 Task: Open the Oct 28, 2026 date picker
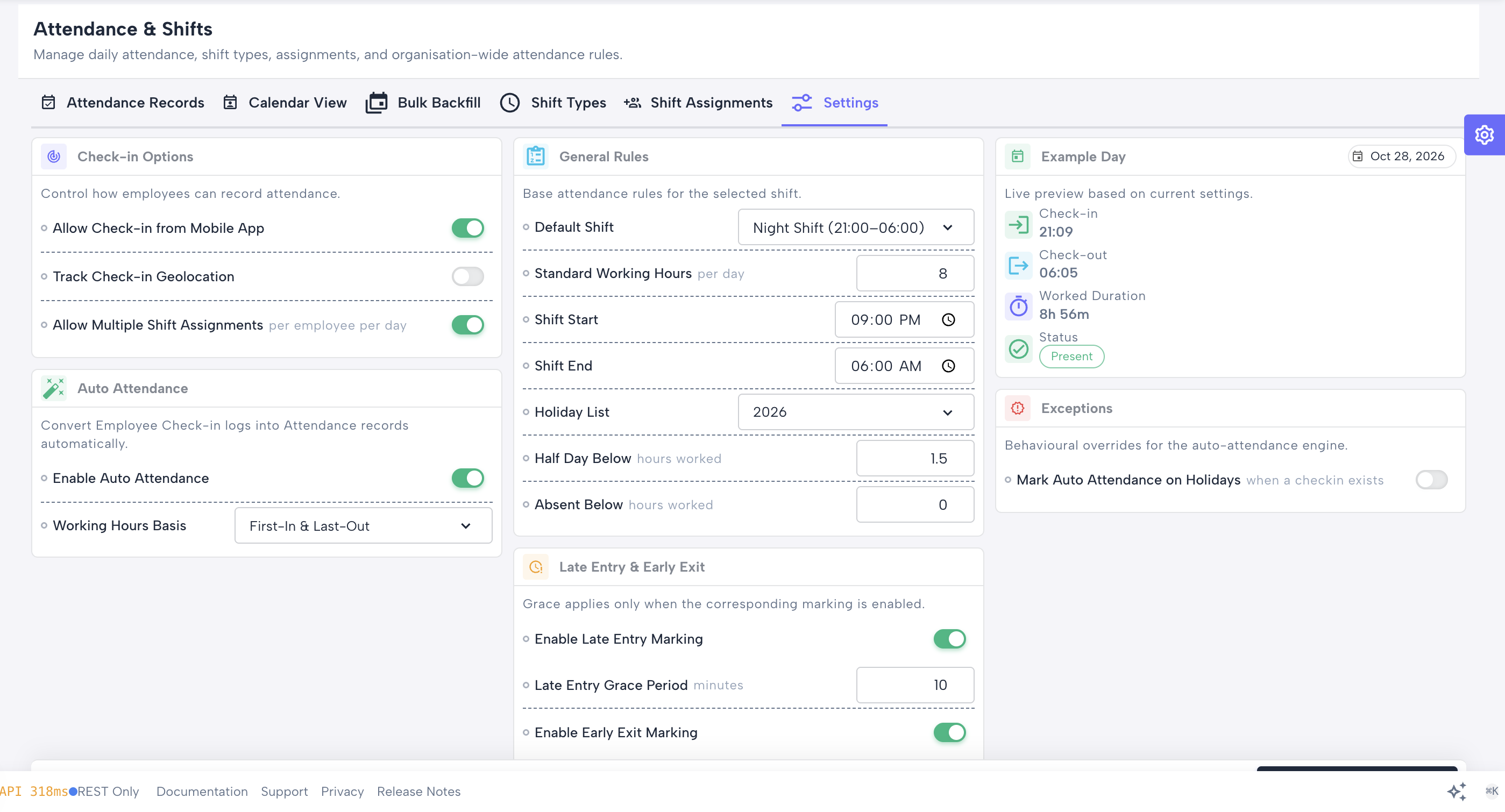1401,156
